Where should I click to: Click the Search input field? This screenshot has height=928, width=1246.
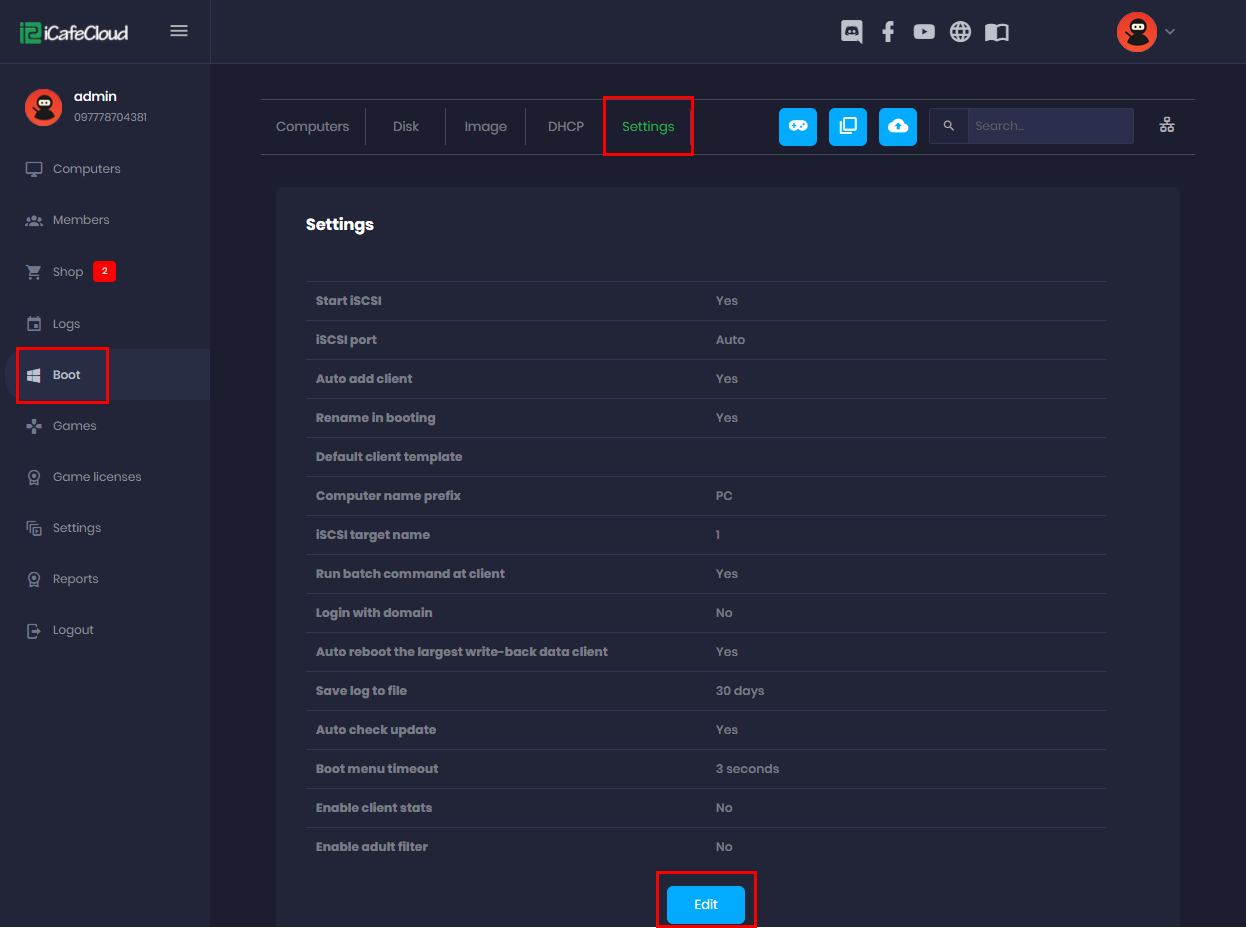coord(1048,126)
